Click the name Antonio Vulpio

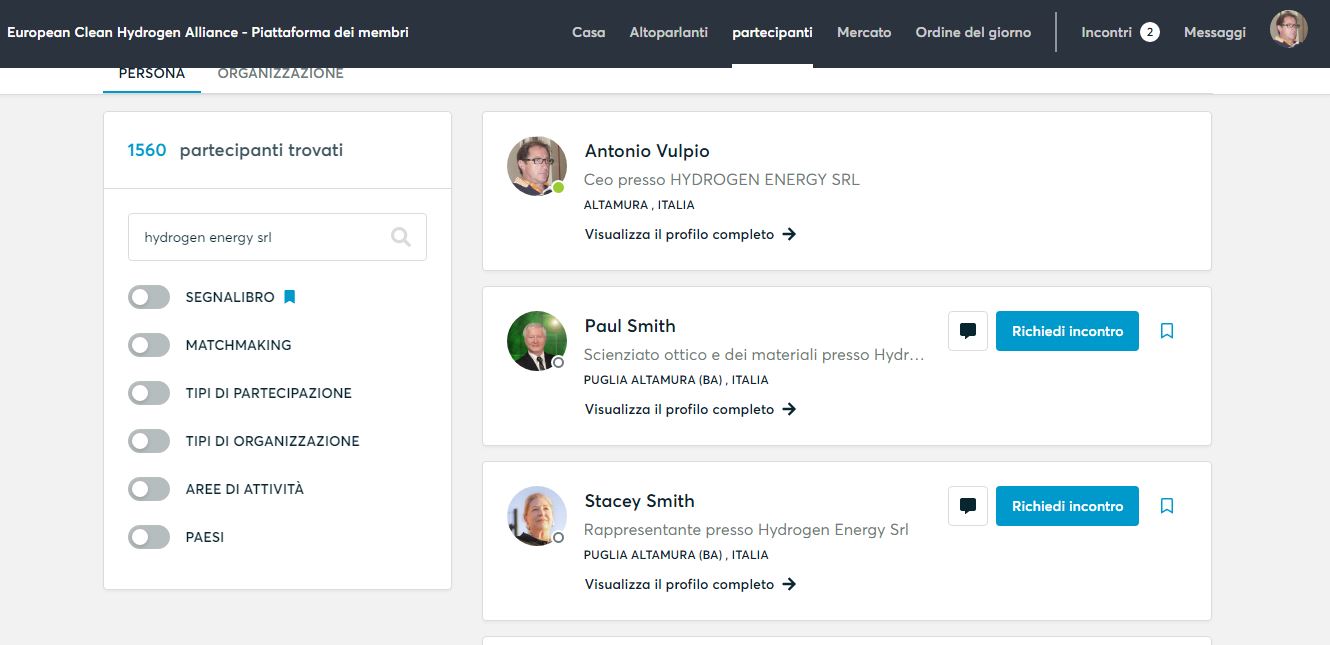click(x=647, y=151)
